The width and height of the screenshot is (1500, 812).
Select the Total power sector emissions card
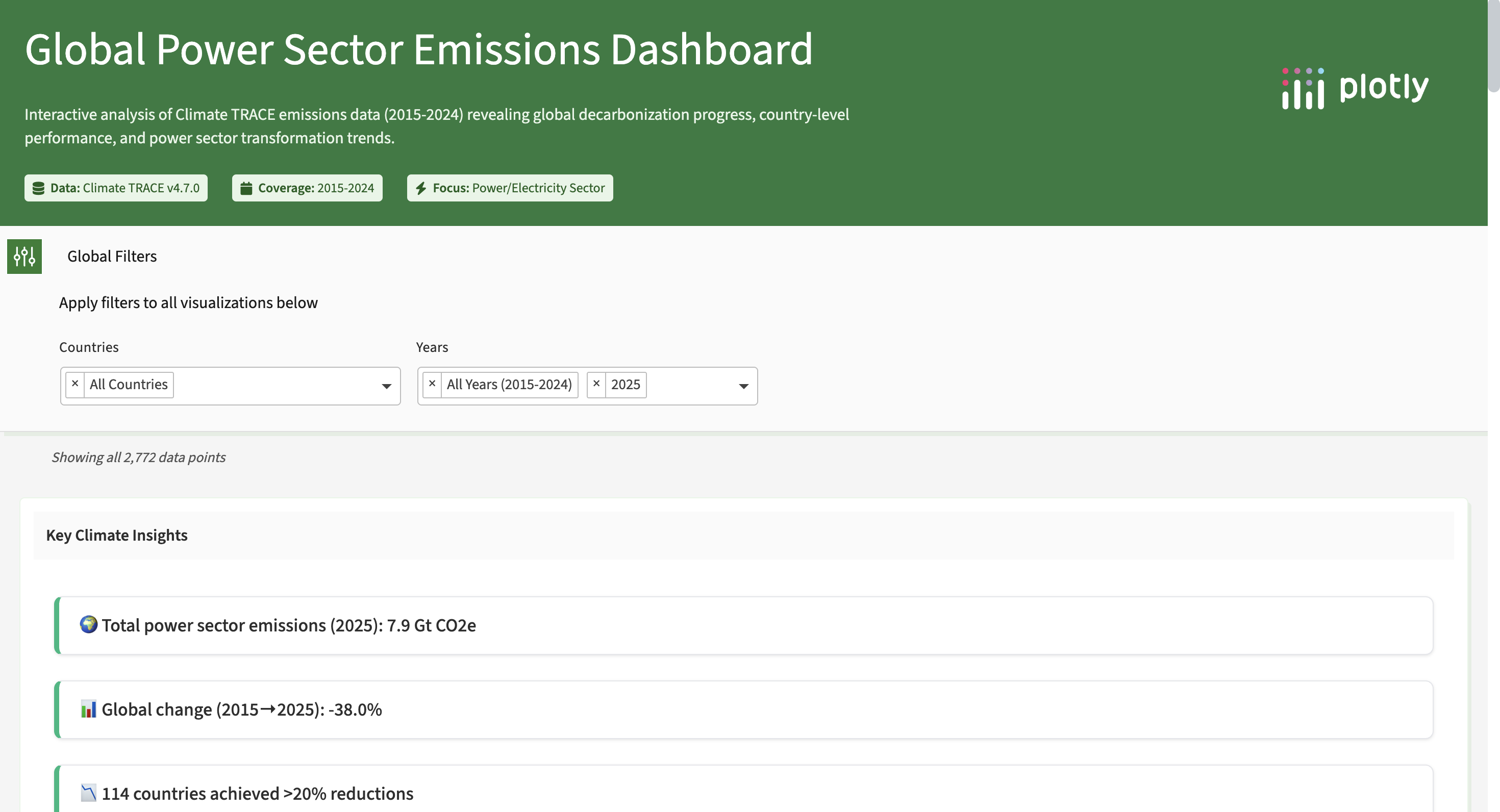(x=745, y=625)
